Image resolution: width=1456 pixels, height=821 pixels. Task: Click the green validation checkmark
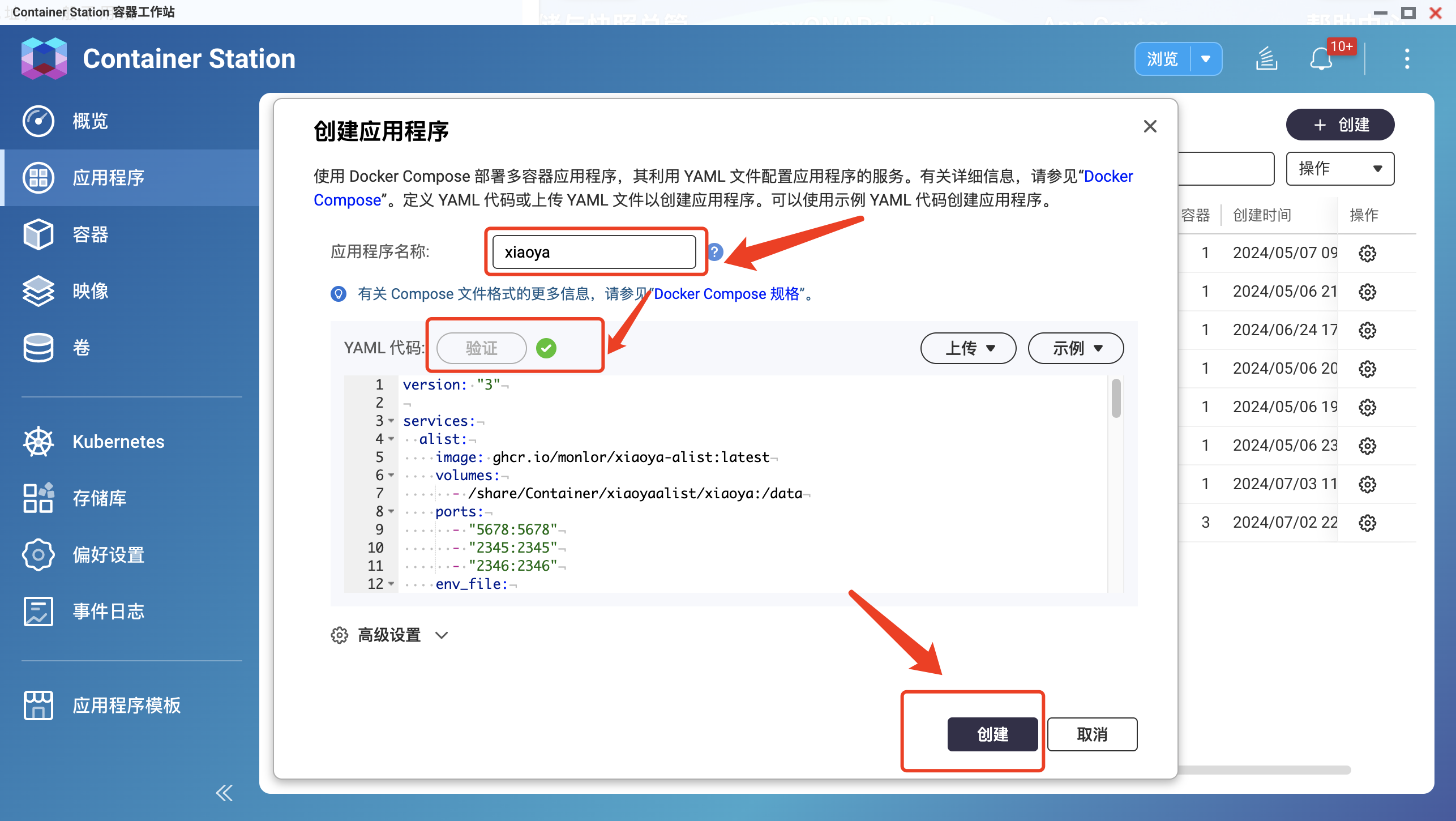pos(546,348)
